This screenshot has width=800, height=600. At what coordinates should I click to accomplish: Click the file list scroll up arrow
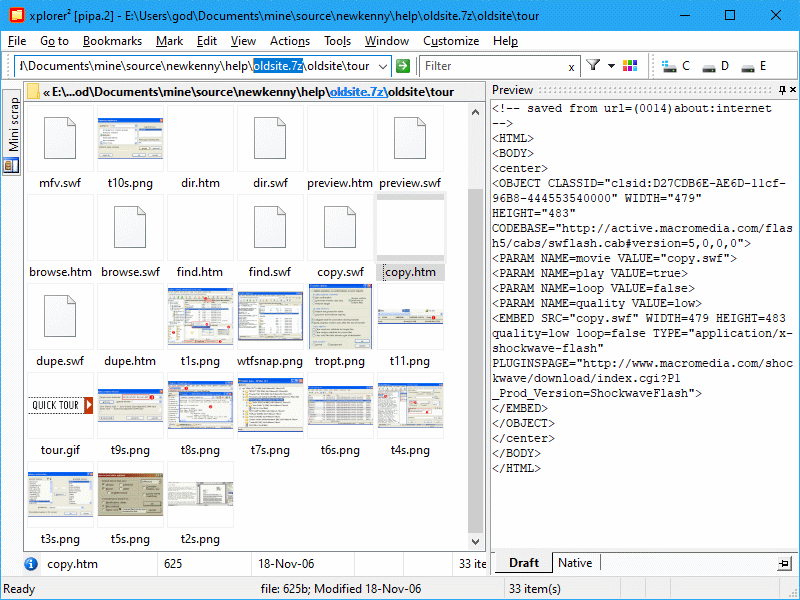[x=476, y=112]
